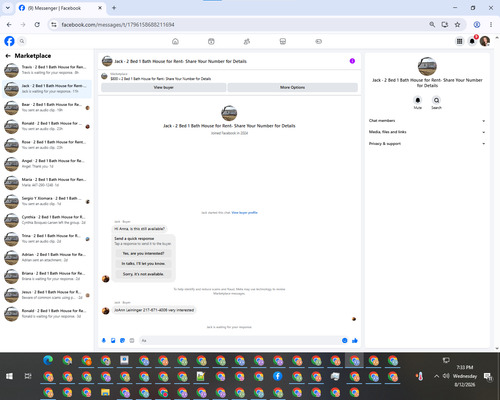The image size is (500, 400).
Task: Open Chrome profile icon in toolbar
Action: point(477,25)
